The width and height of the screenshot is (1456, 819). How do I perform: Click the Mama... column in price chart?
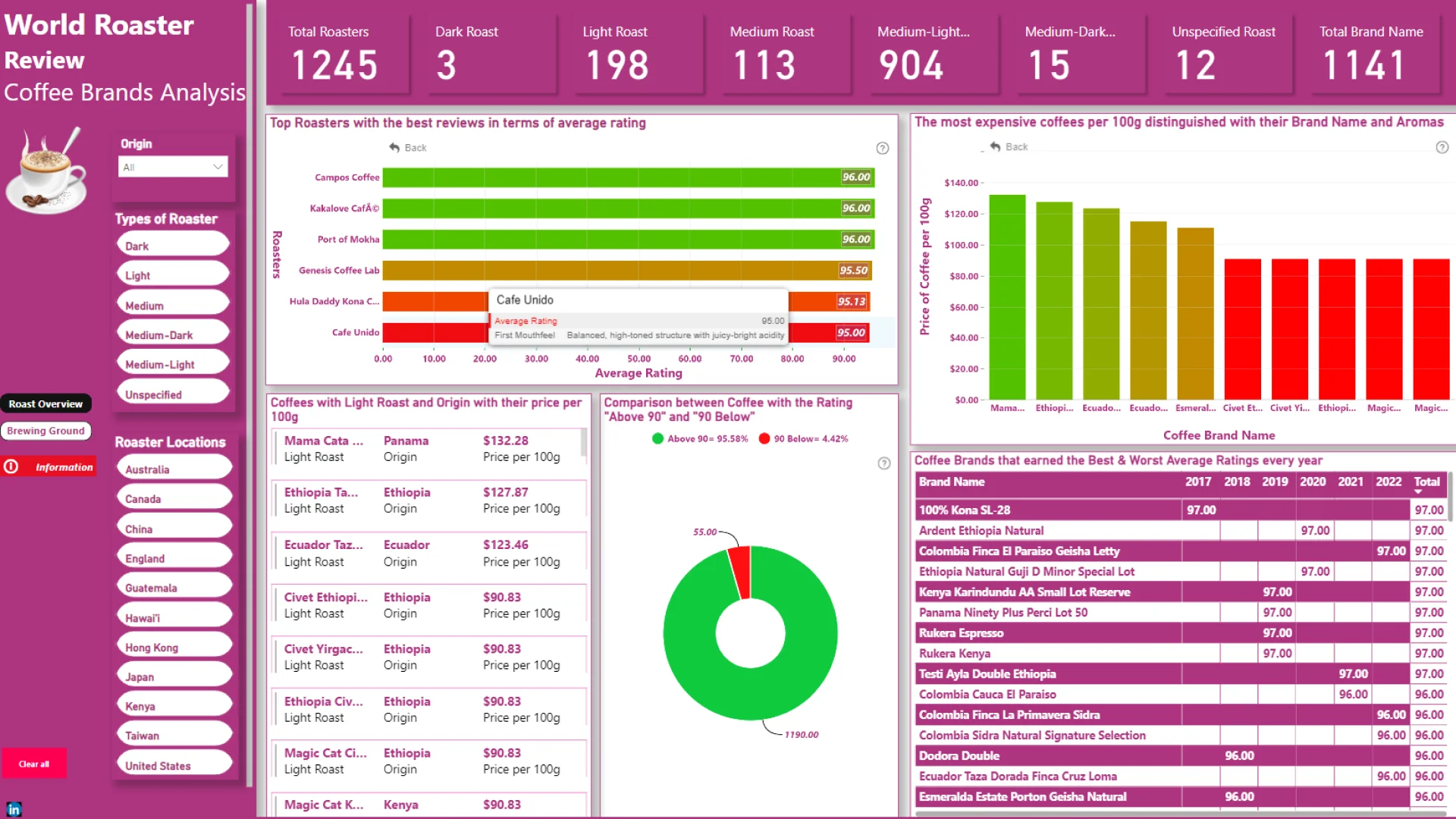(x=1007, y=297)
